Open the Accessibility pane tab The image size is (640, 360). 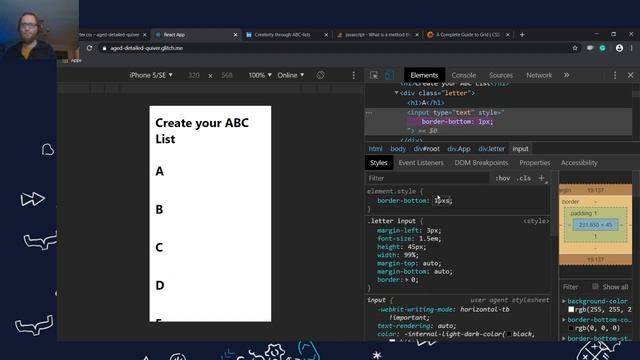(x=579, y=162)
